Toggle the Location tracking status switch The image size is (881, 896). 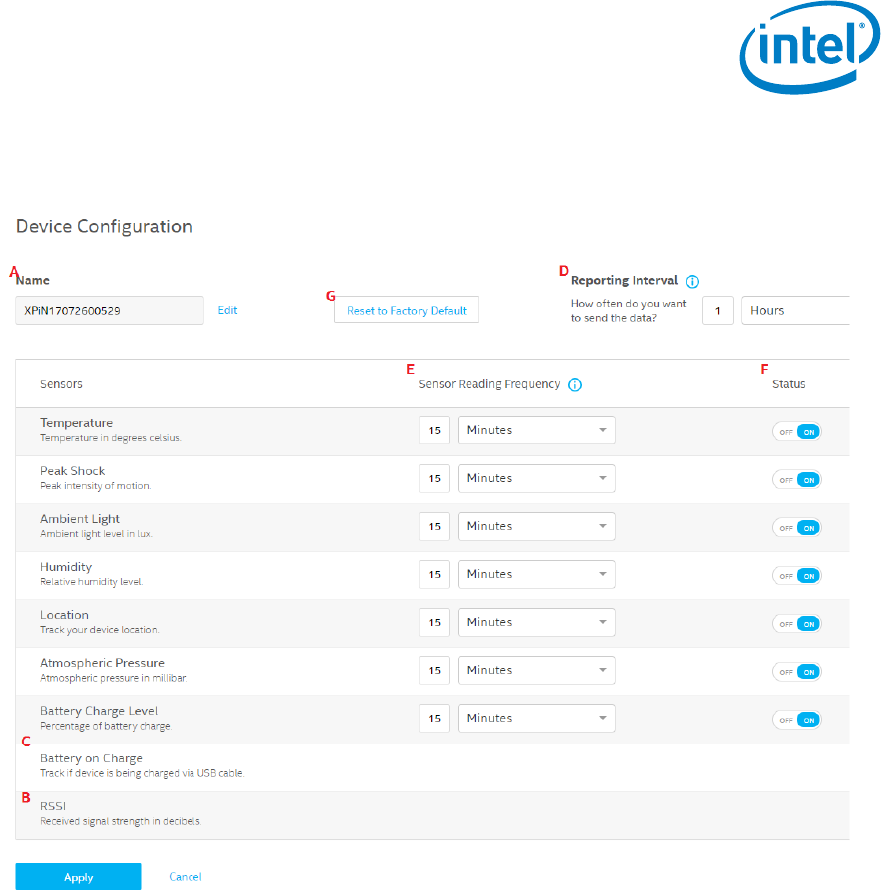(x=797, y=623)
